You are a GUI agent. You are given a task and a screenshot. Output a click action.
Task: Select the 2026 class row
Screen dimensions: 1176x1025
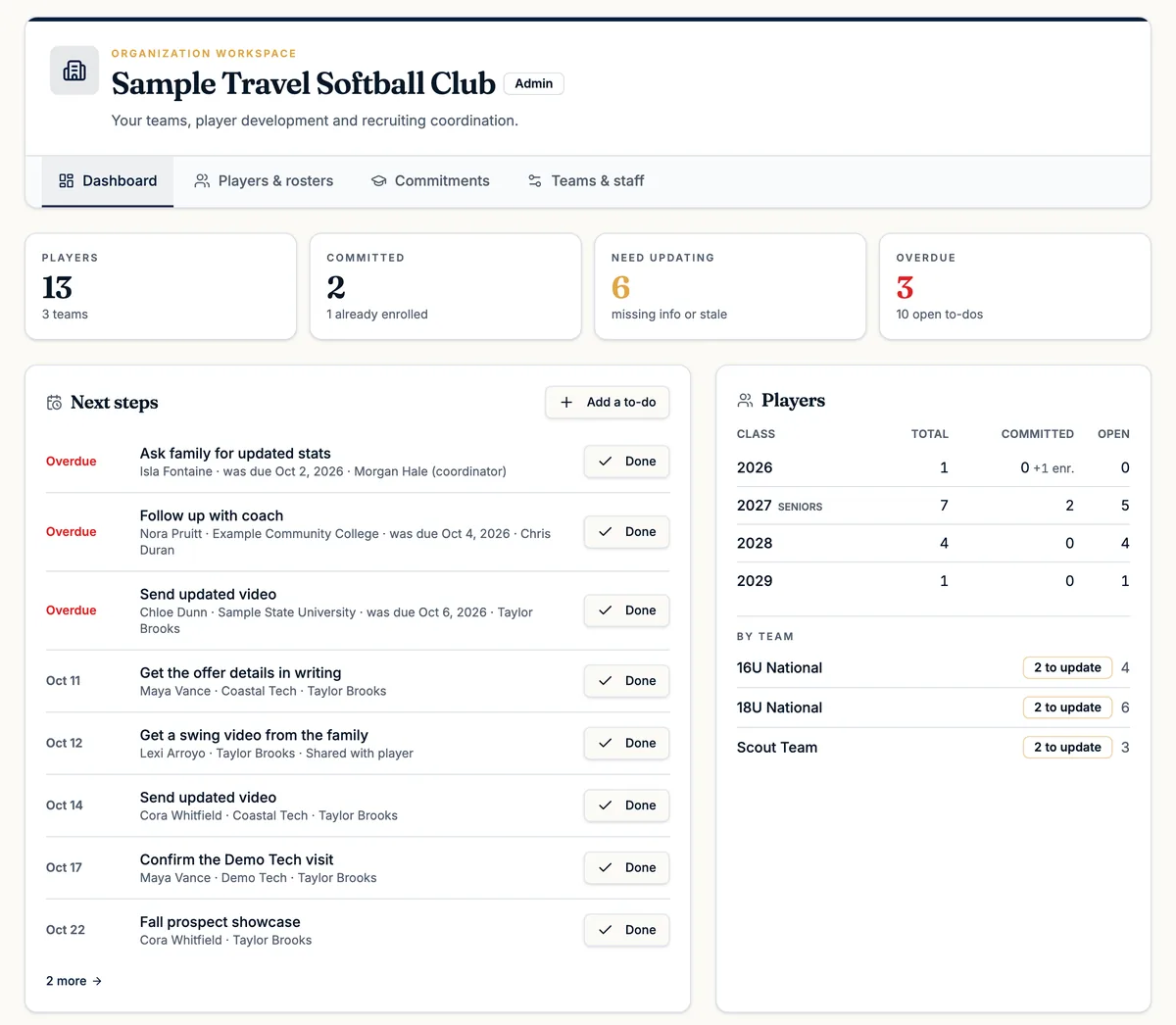click(x=933, y=467)
